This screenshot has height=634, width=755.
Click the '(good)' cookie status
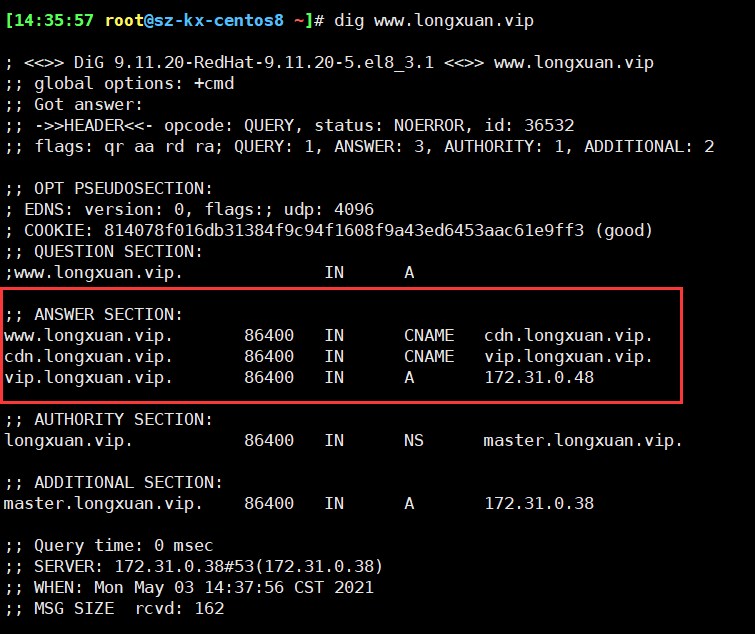click(x=624, y=231)
